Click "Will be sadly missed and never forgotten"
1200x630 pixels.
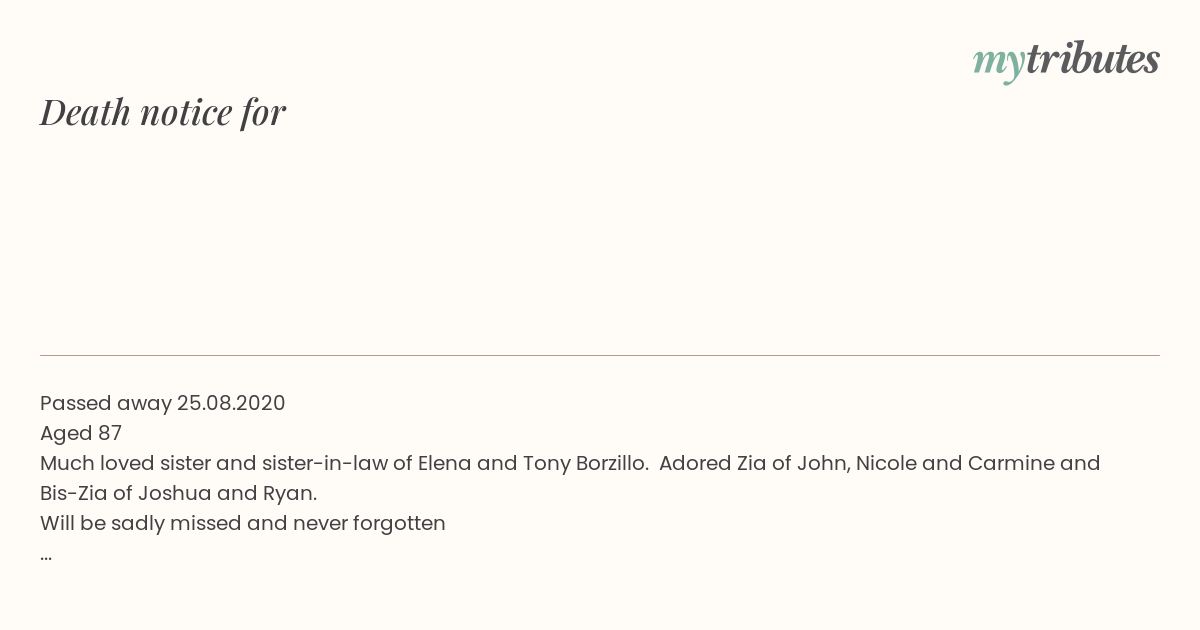243,523
